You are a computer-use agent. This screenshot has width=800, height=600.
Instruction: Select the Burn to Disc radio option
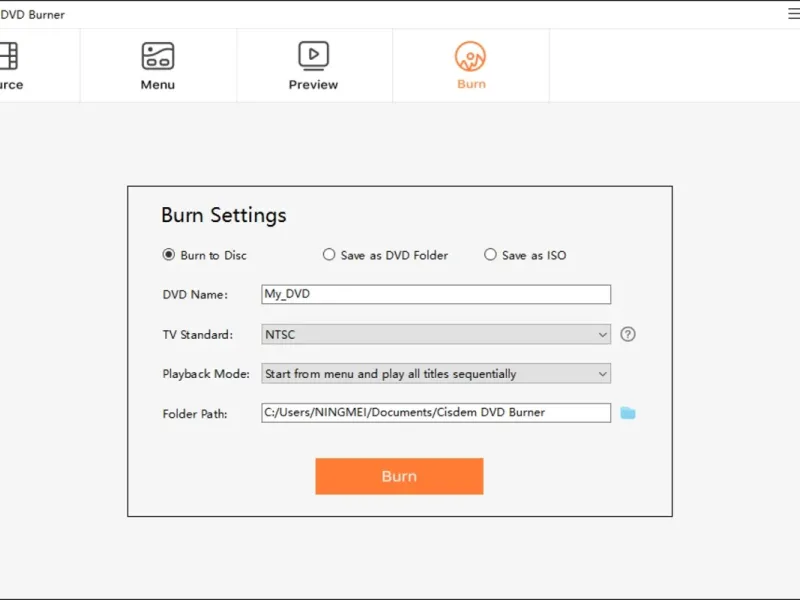[x=204, y=255]
